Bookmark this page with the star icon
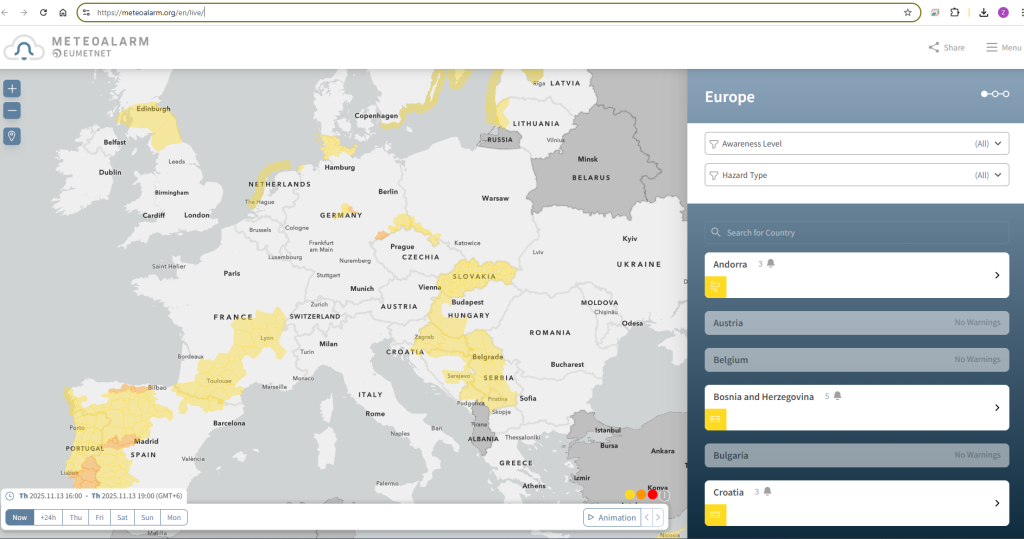The image size is (1024, 539). click(907, 13)
